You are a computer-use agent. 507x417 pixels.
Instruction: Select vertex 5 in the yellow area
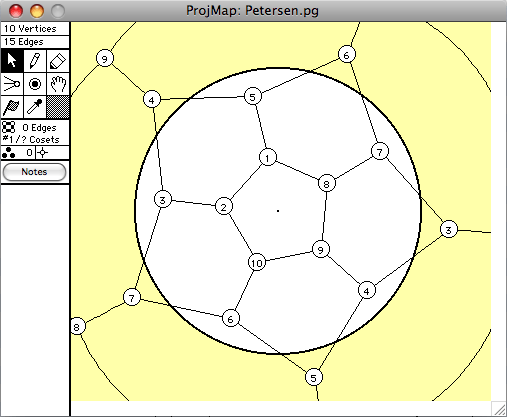[314, 377]
